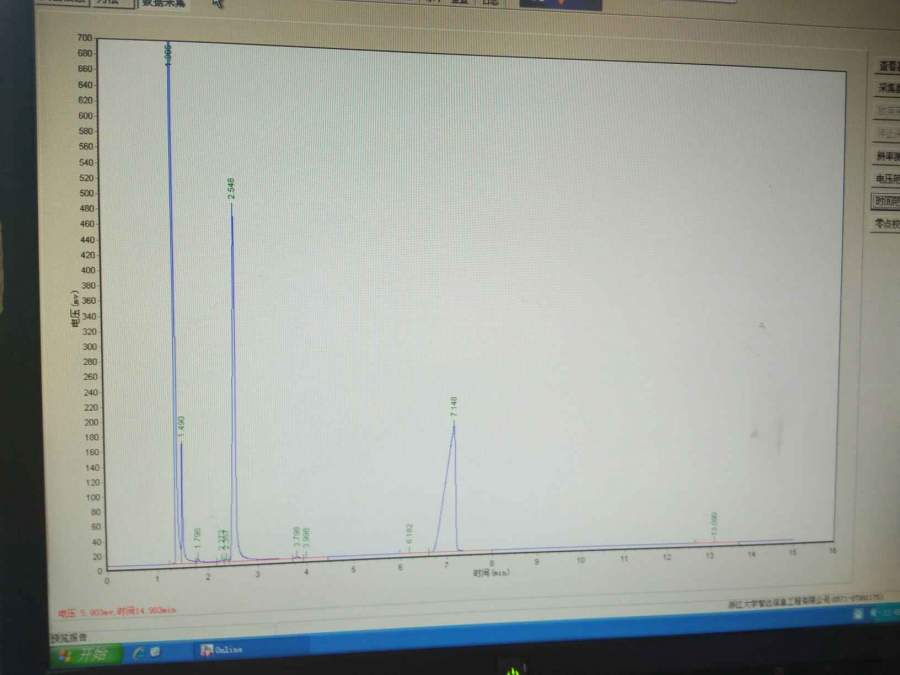The image size is (900, 675).
Task: Click the 电压(mv) y-axis label
Action: 75,309
